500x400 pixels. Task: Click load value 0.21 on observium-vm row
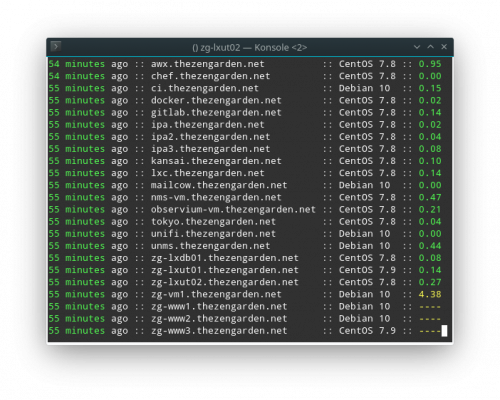point(430,209)
